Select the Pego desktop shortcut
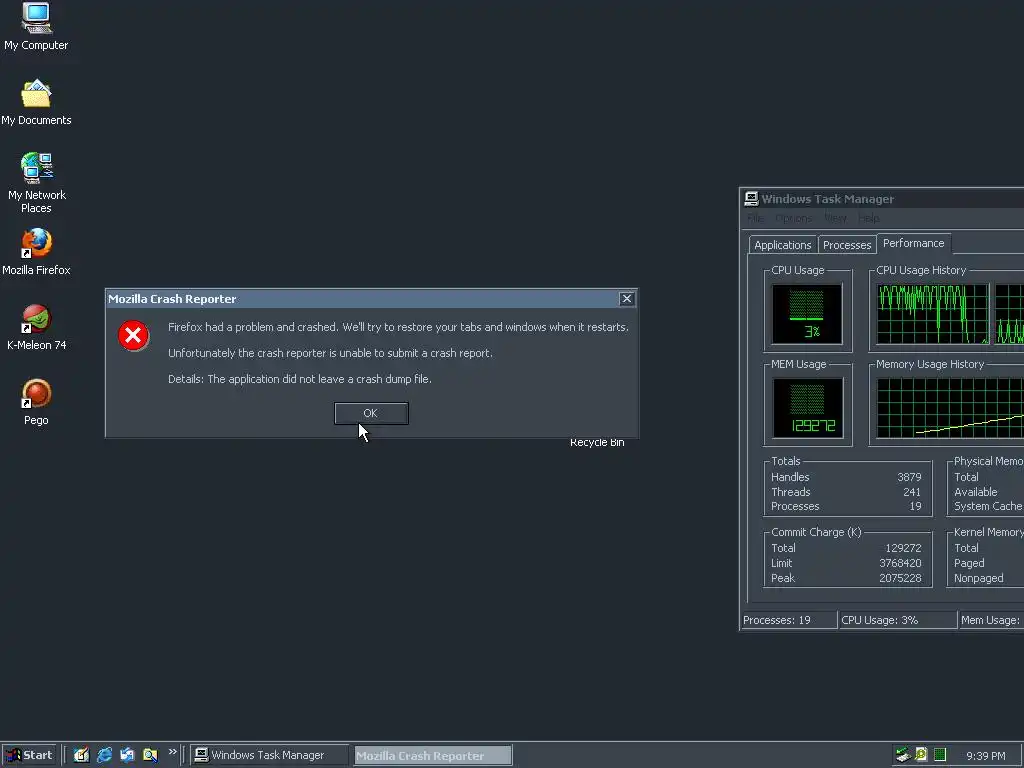The width and height of the screenshot is (1024, 768). pyautogui.click(x=36, y=402)
